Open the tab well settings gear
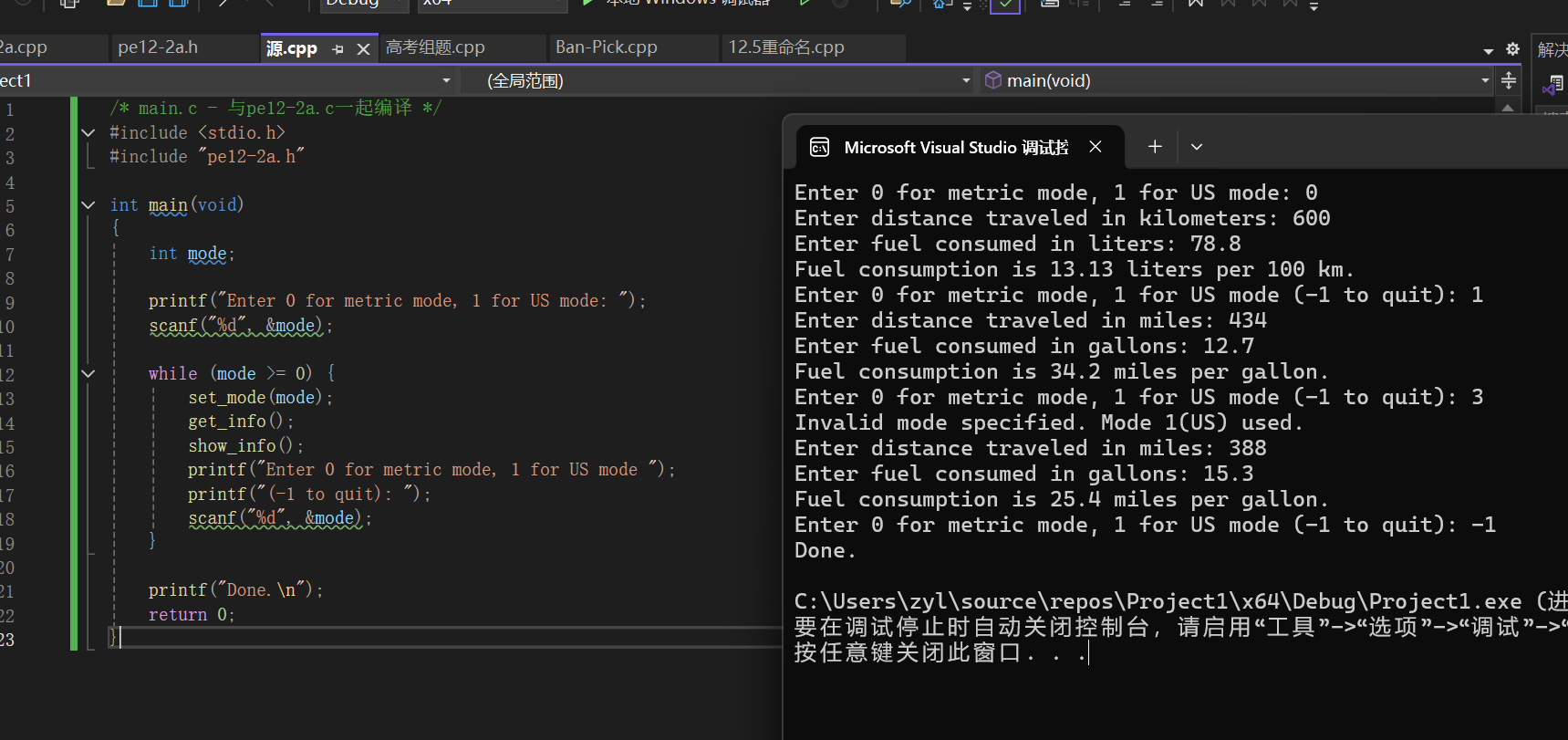This screenshot has width=1568, height=740. pyautogui.click(x=1512, y=49)
